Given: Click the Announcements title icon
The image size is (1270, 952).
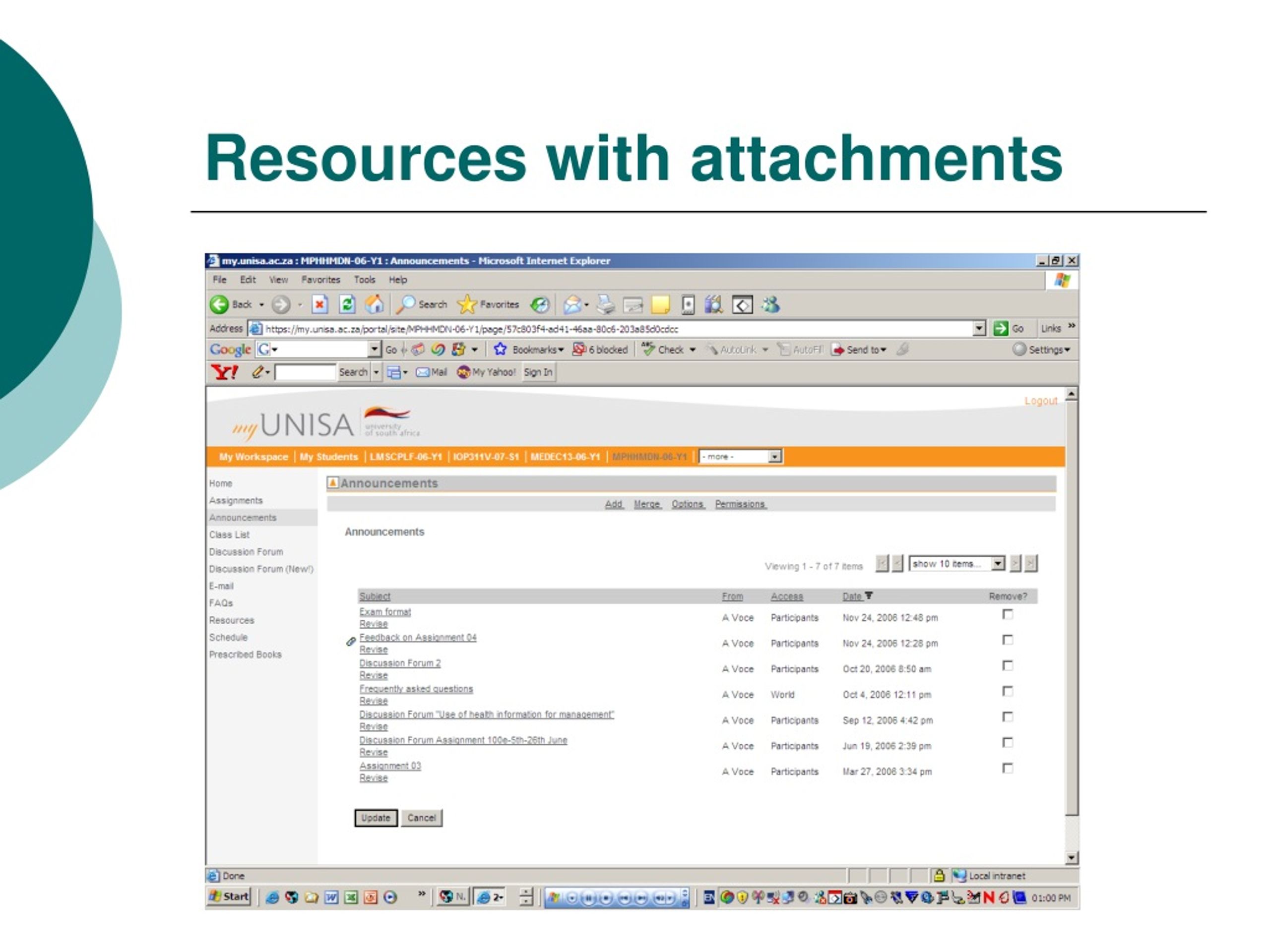Looking at the screenshot, I should 332,483.
